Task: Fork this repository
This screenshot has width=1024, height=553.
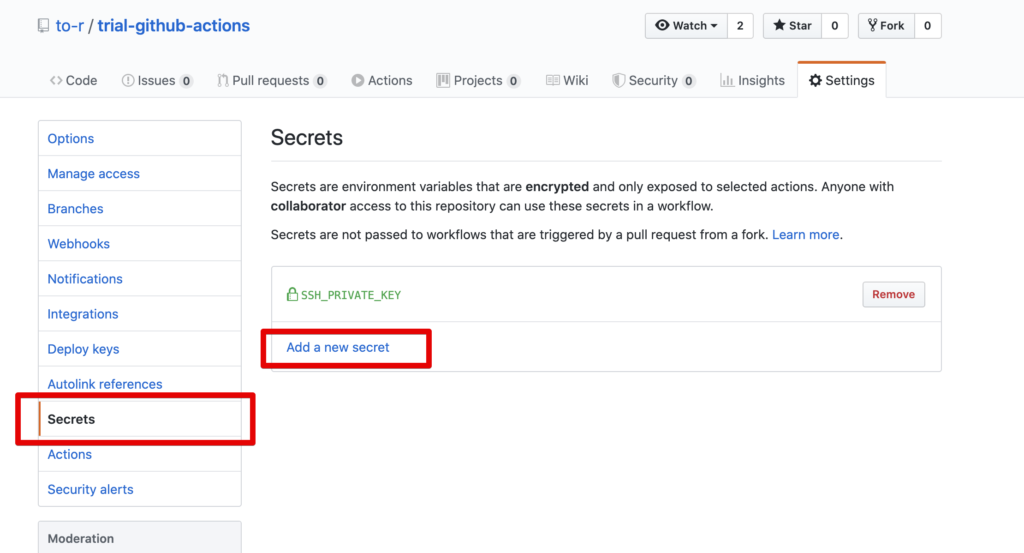Action: coord(886,25)
